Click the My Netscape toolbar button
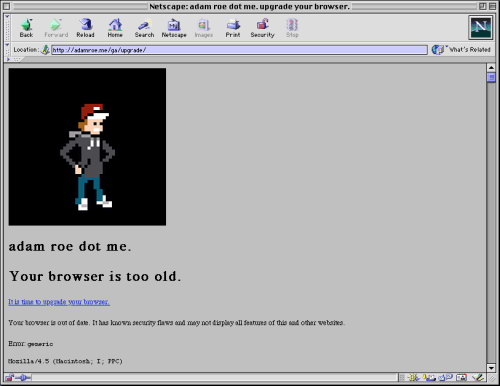 point(174,28)
